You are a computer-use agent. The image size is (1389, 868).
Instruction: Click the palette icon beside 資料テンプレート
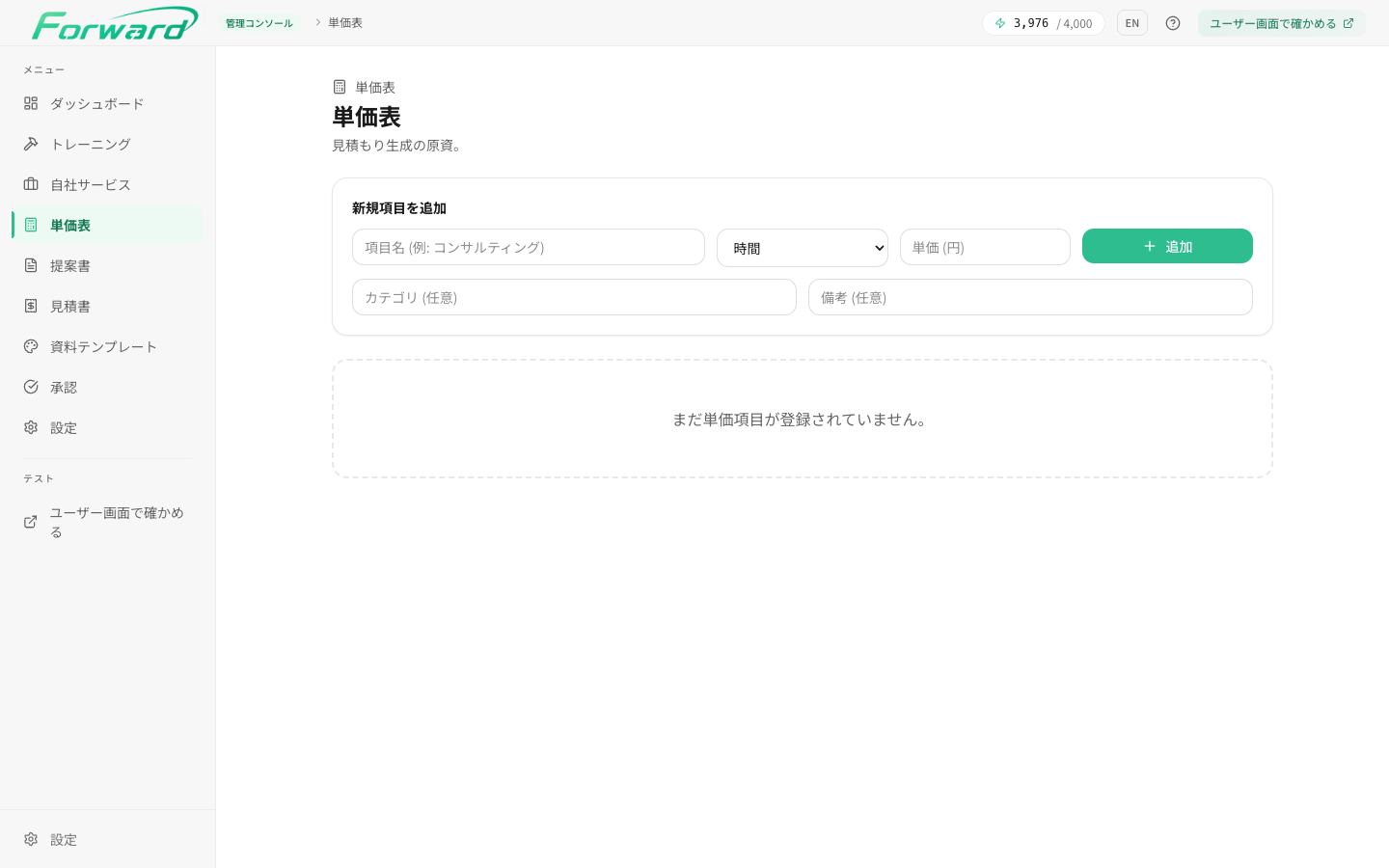pos(31,346)
